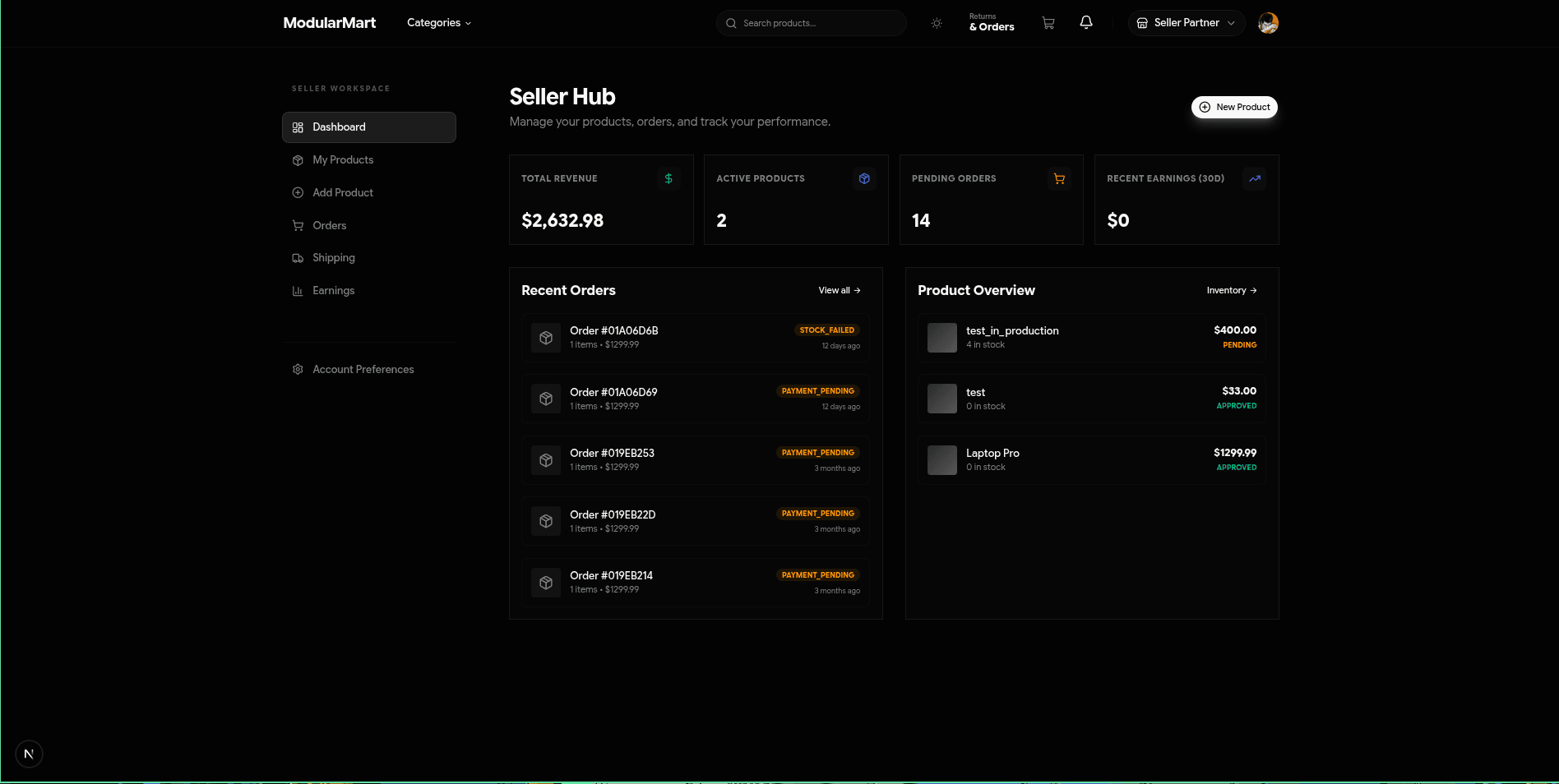Viewport: 1559px width, 784px height.
Task: Click the ModularMart logo
Action: (330, 23)
